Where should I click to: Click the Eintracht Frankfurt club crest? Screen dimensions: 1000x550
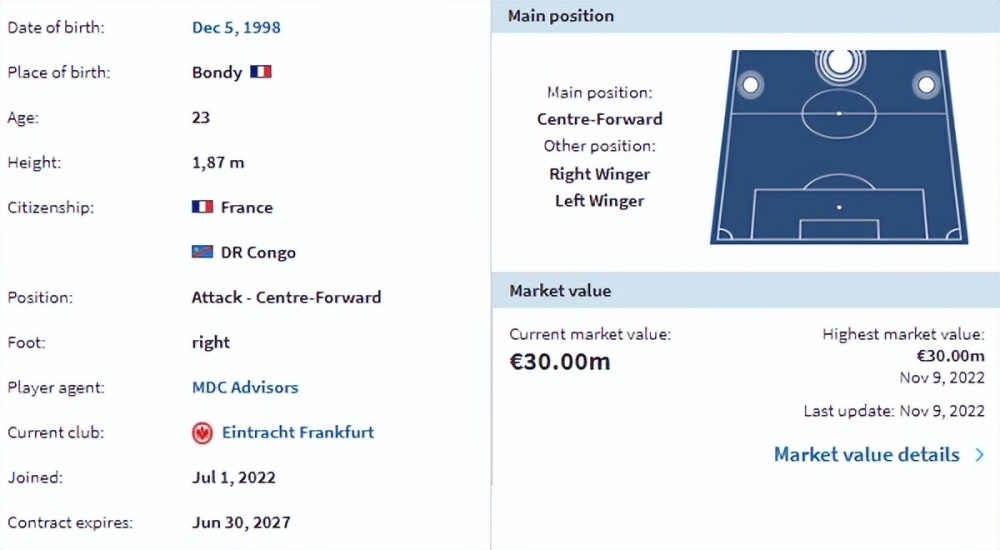pyautogui.click(x=202, y=433)
